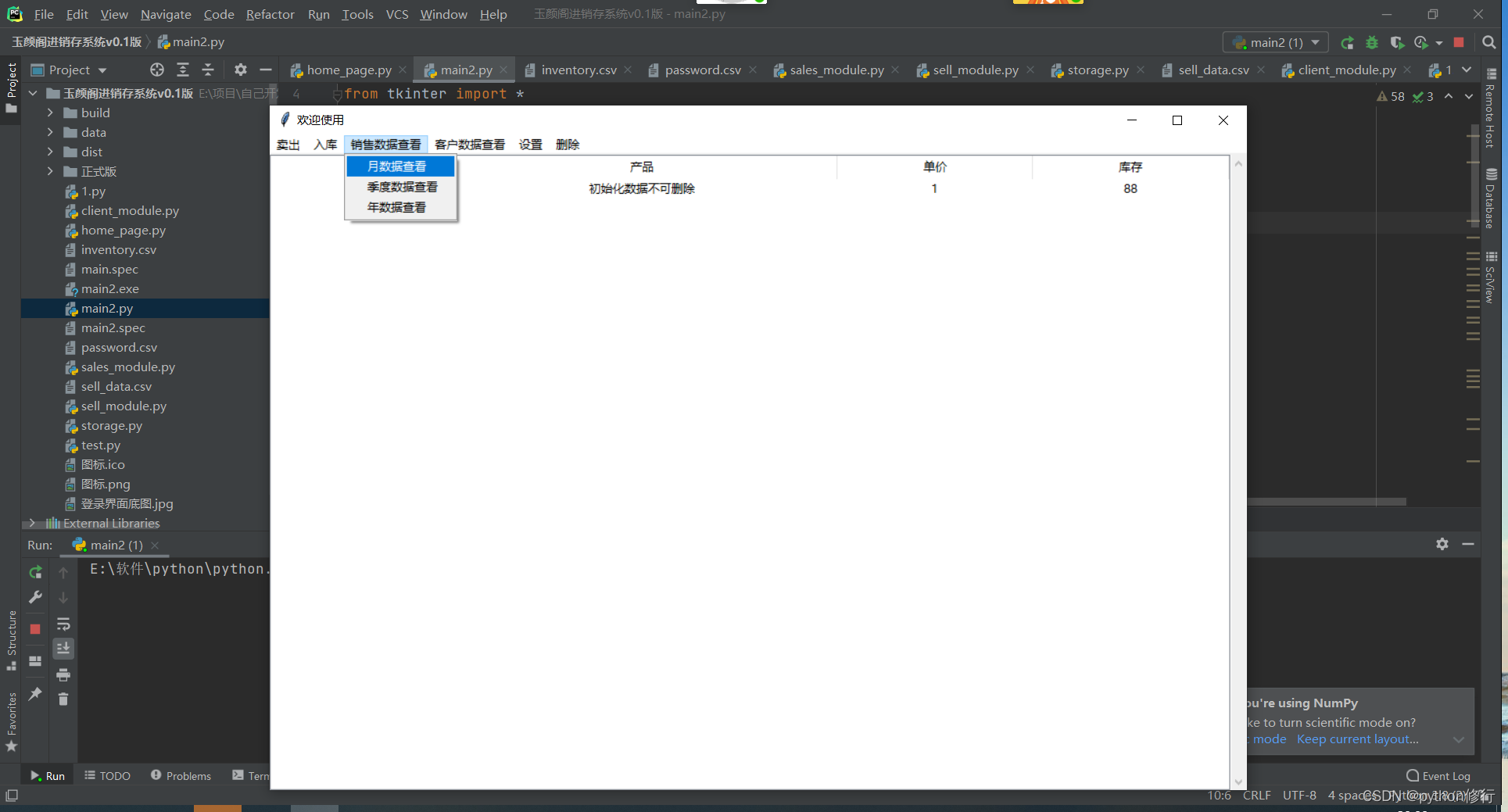Click the up arrow icon in Run panel
This screenshot has width=1508, height=812.
click(63, 573)
